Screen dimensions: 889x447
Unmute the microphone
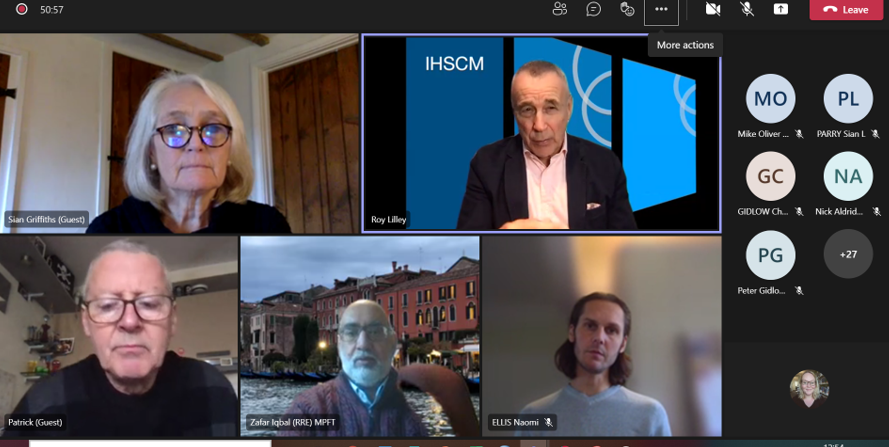[x=747, y=9]
